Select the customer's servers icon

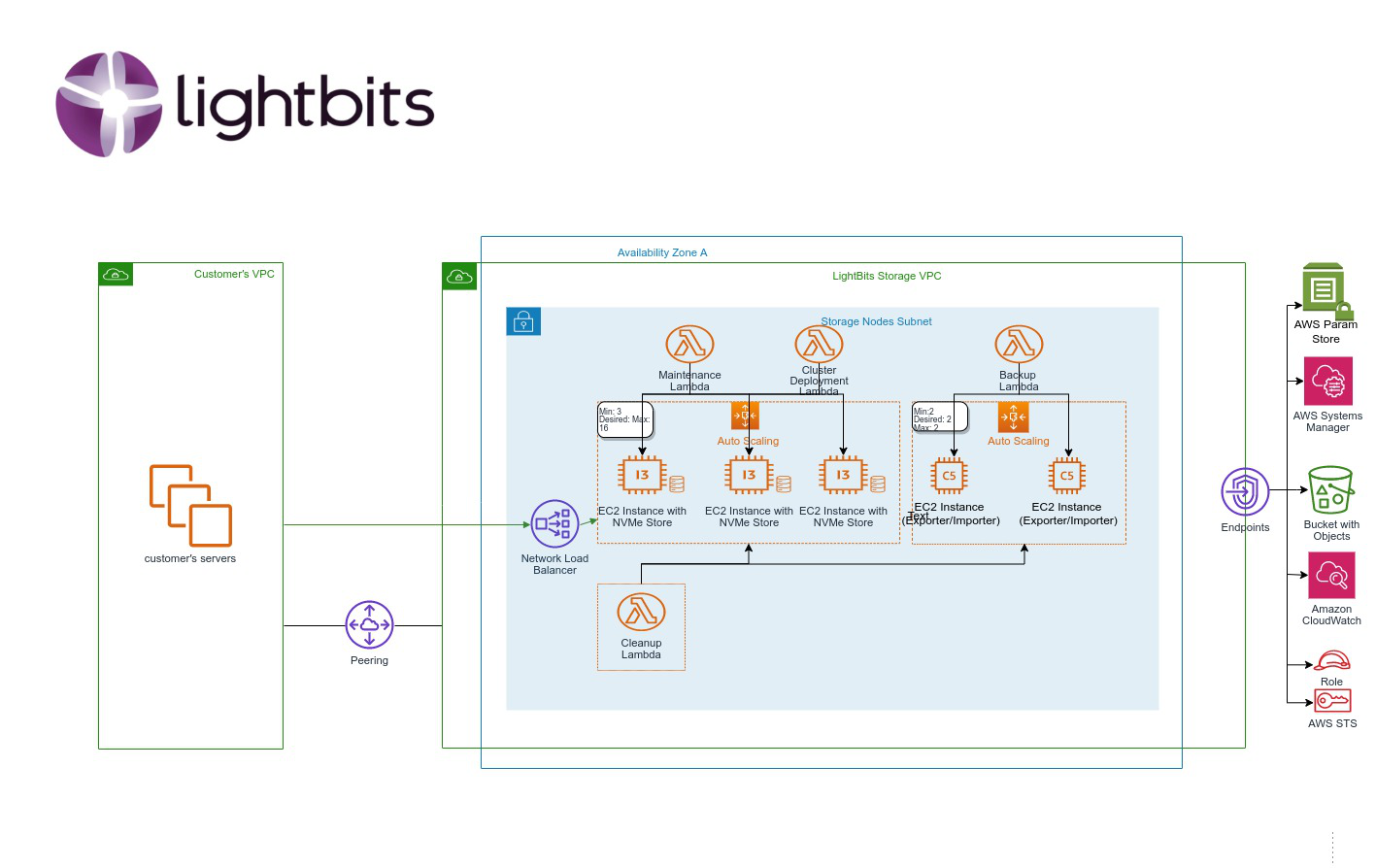click(190, 506)
